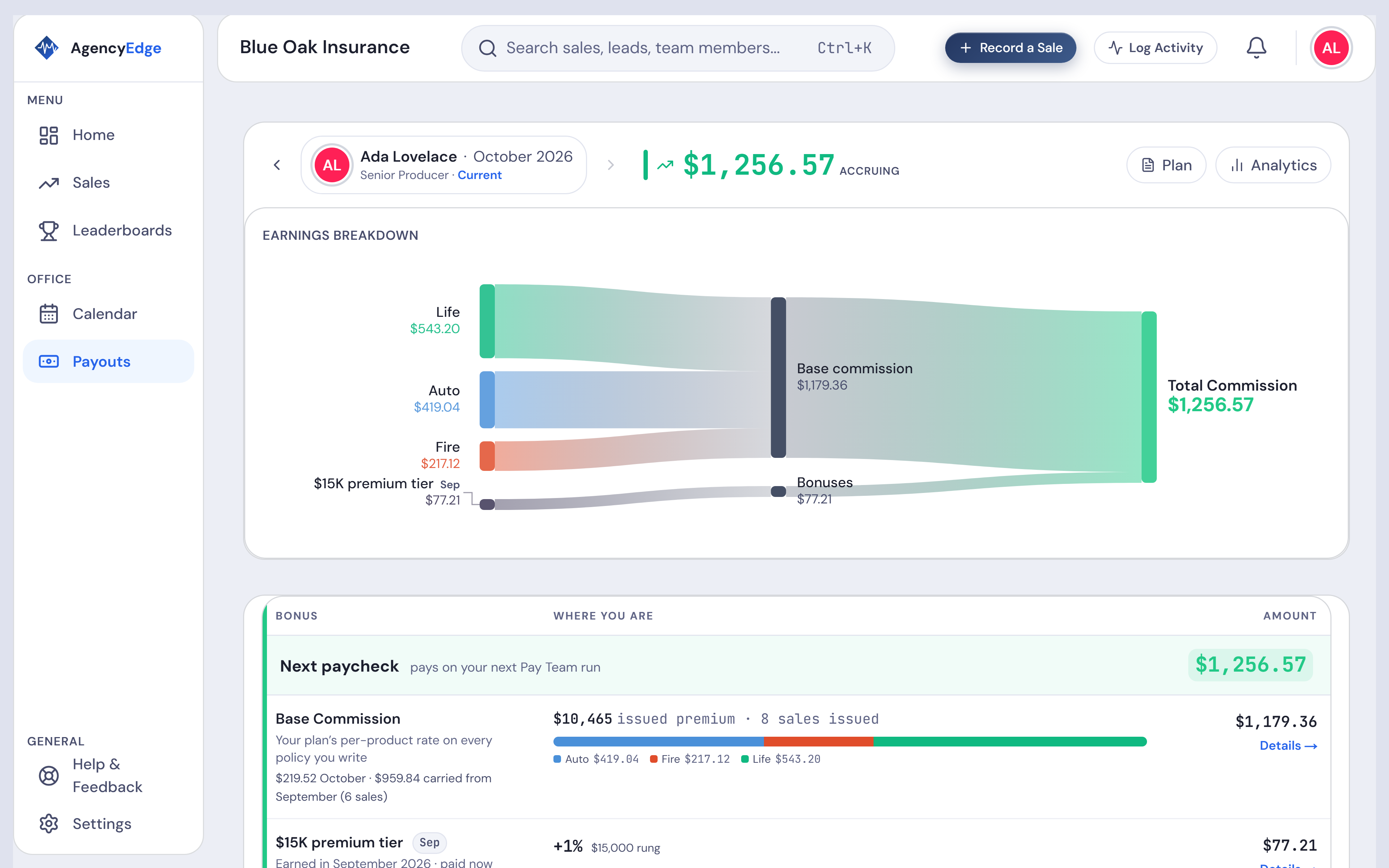The image size is (1389, 868).
Task: Click the search magnifier icon
Action: pyautogui.click(x=487, y=48)
